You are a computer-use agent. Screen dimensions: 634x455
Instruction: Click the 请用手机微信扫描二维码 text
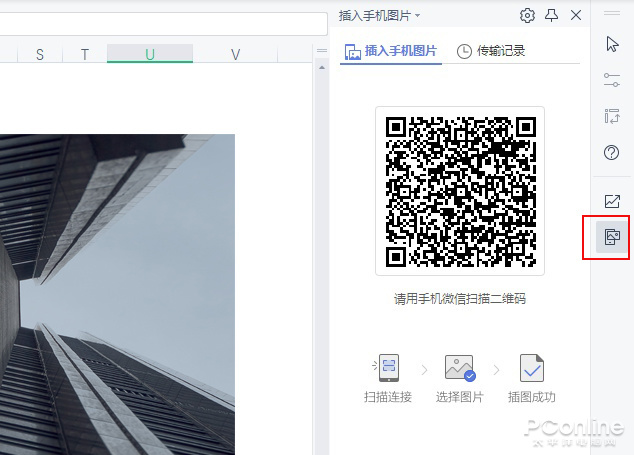click(x=460, y=299)
